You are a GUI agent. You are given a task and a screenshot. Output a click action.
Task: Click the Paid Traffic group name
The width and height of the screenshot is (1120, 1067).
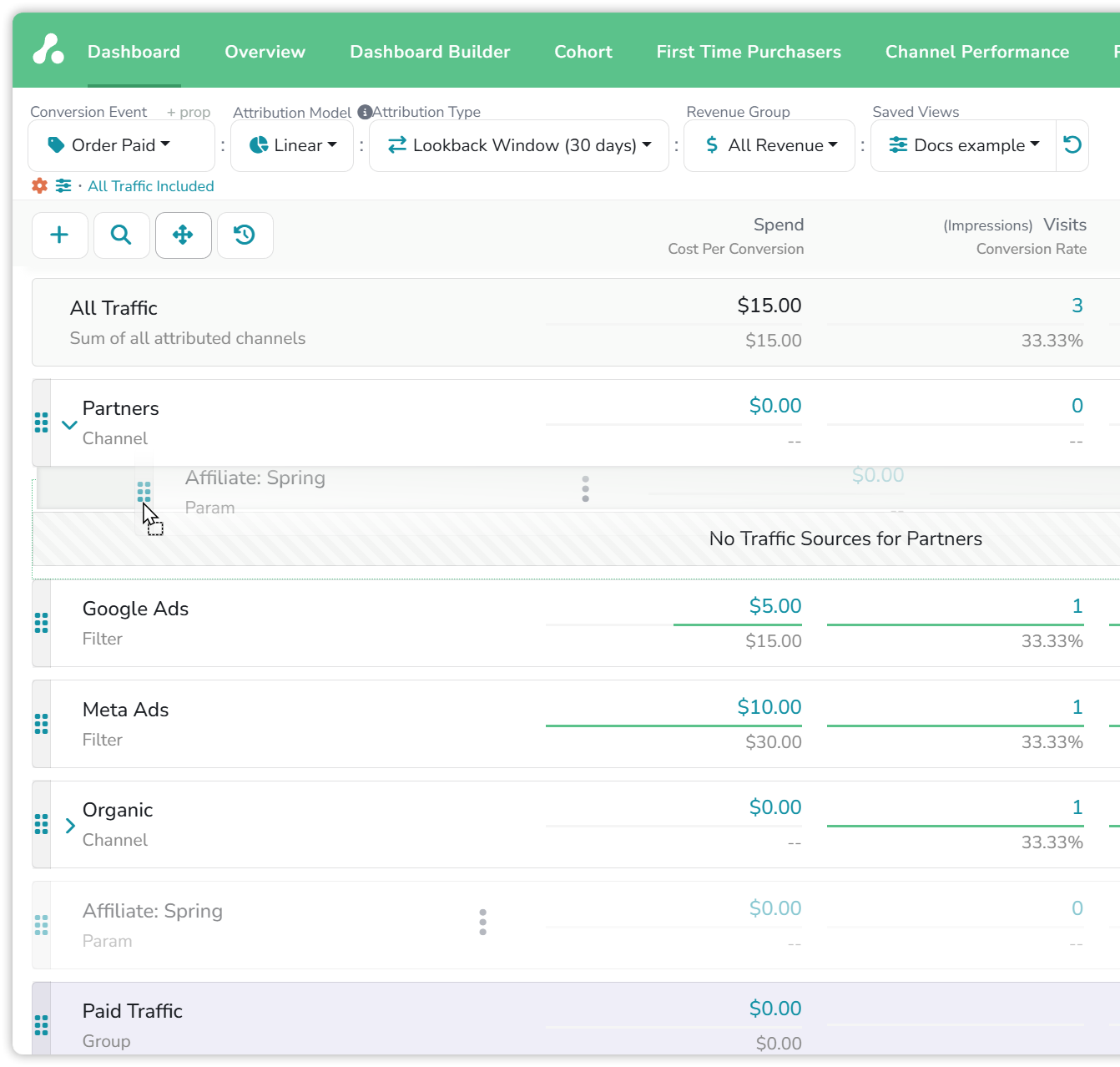pyautogui.click(x=133, y=1011)
